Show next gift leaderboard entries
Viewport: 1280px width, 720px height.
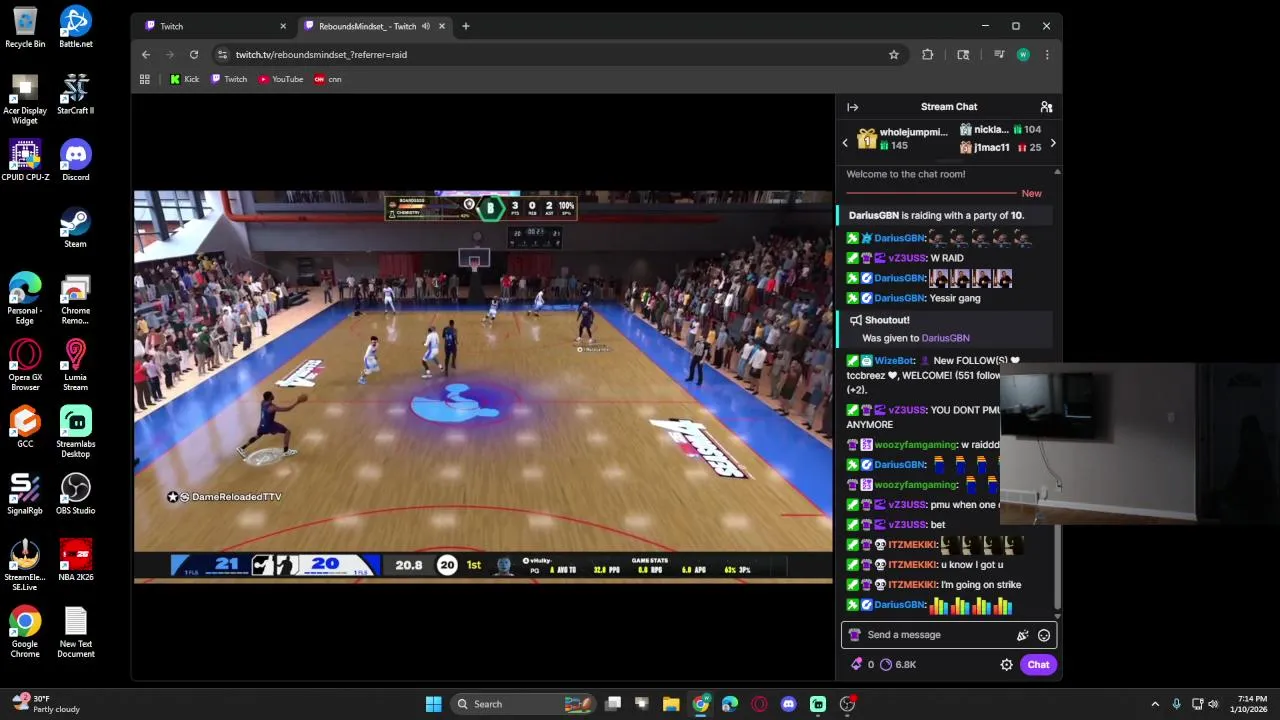tap(1053, 143)
